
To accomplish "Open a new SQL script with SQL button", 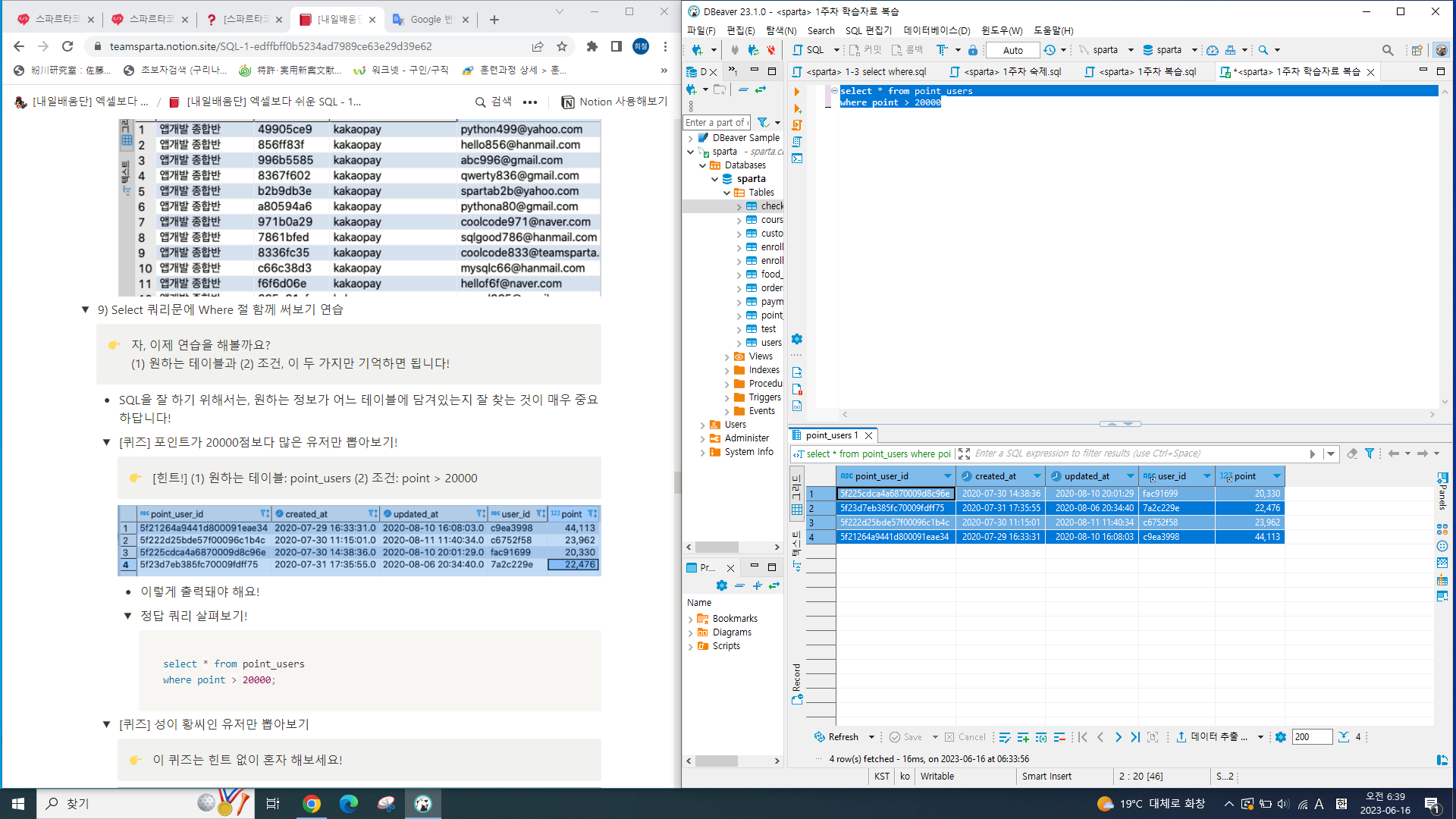I will (x=808, y=50).
